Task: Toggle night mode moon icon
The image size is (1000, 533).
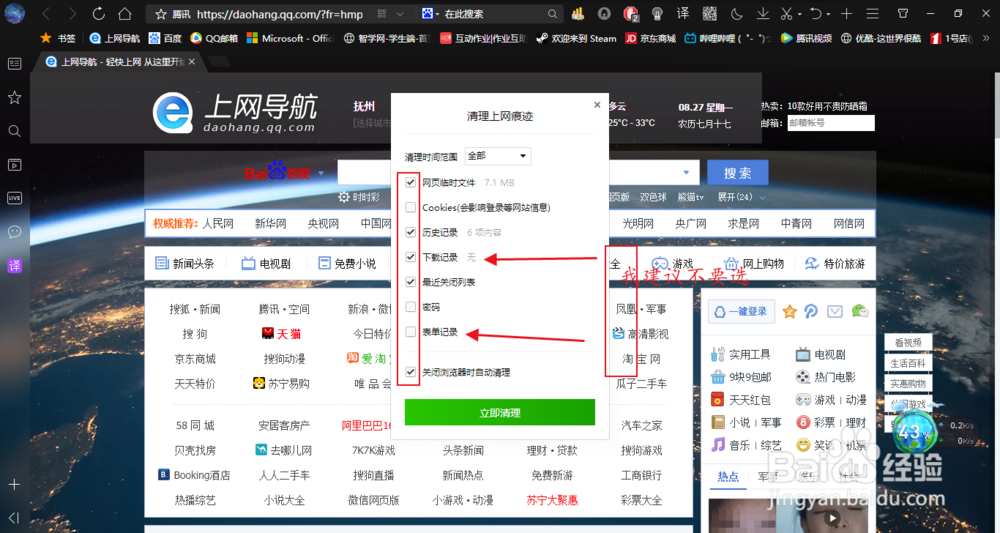Action: pos(736,13)
